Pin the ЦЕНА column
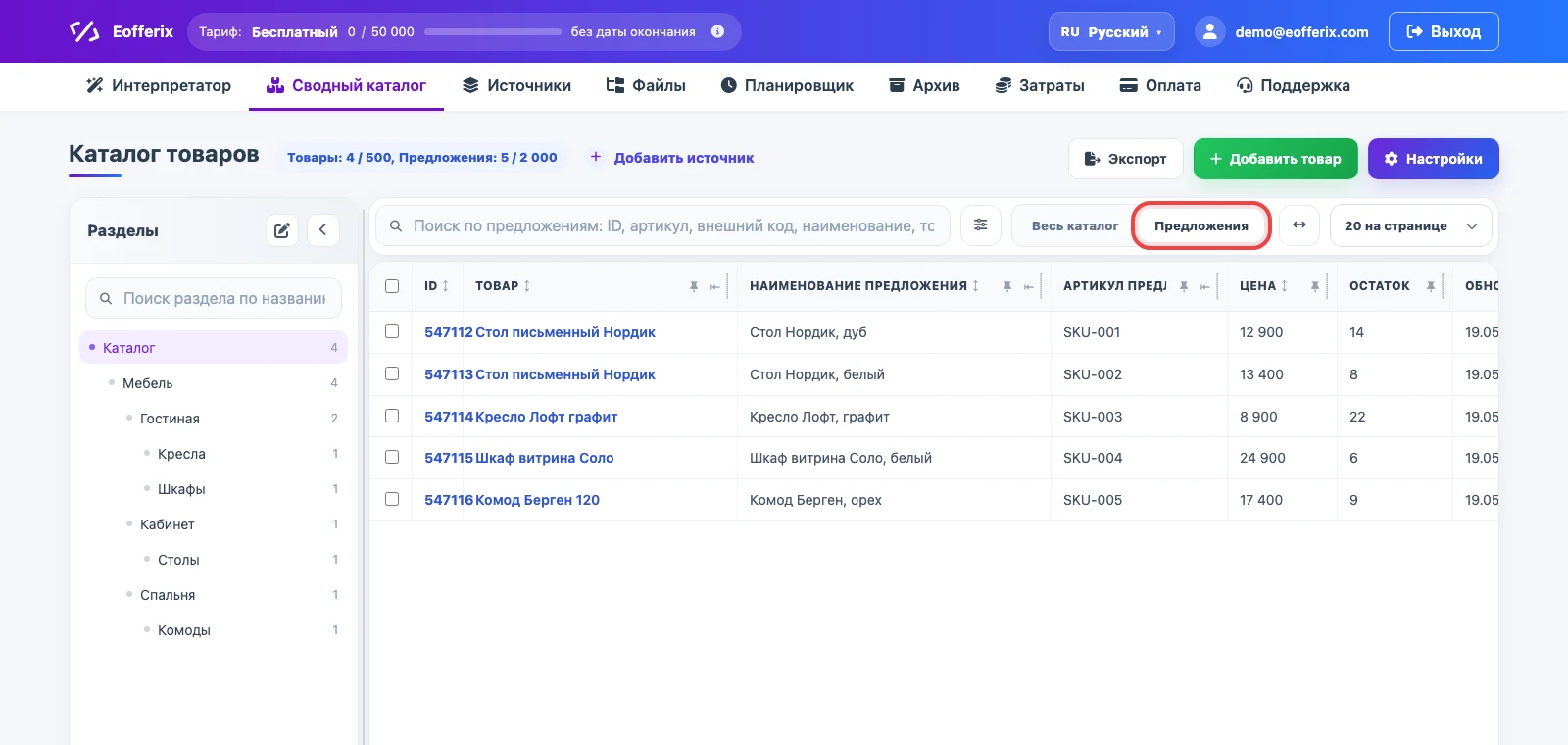1568x745 pixels. [x=1315, y=286]
